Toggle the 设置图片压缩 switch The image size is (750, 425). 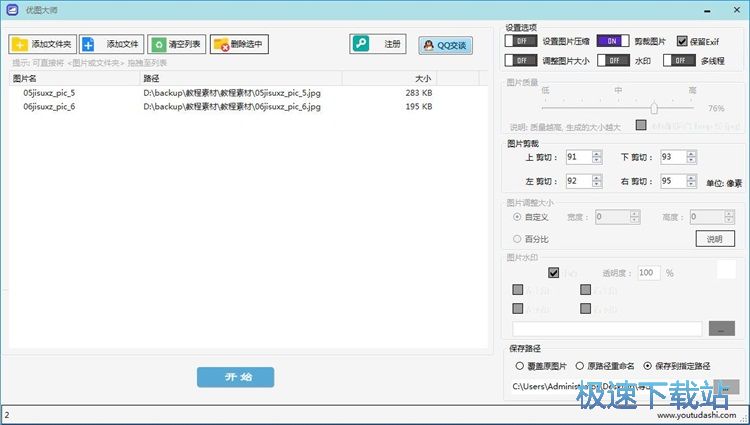click(521, 41)
